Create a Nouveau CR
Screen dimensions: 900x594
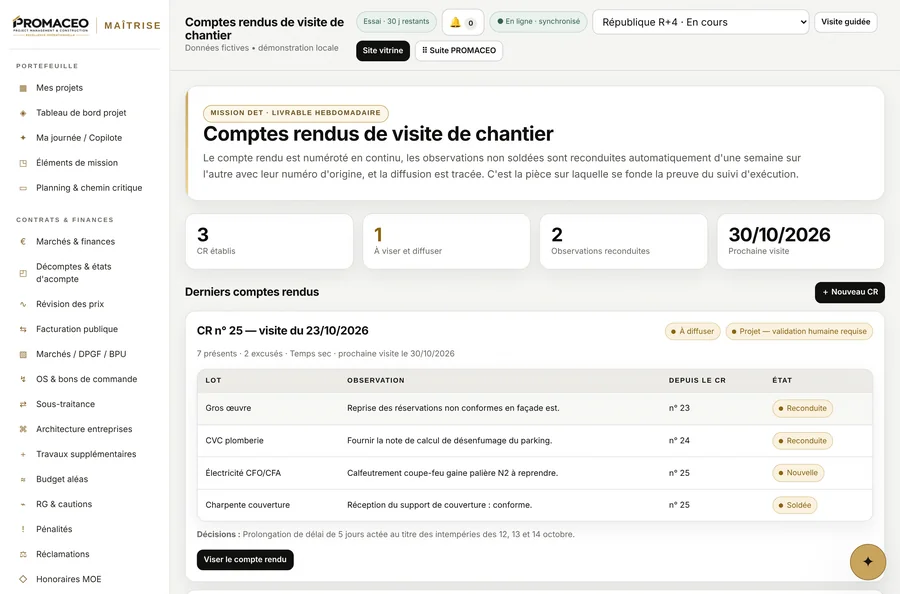849,292
